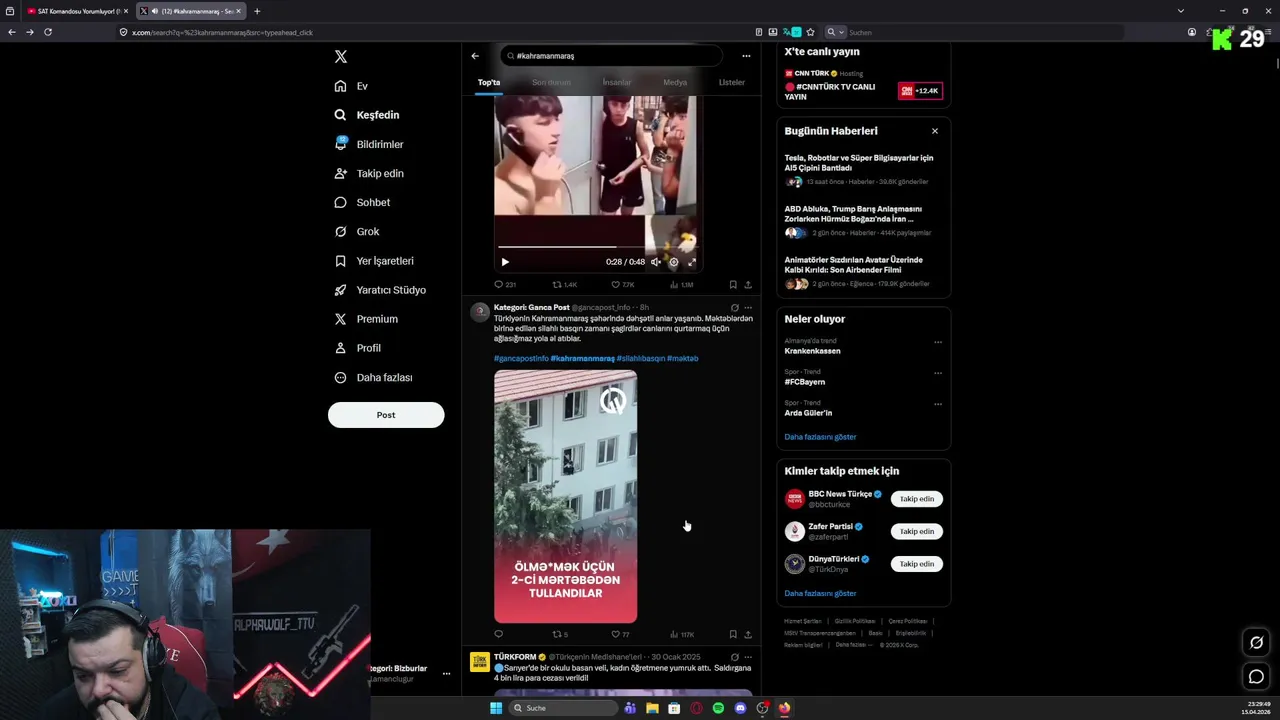Switch to the Top'ta tab
This screenshot has width=1280, height=720.
click(488, 82)
